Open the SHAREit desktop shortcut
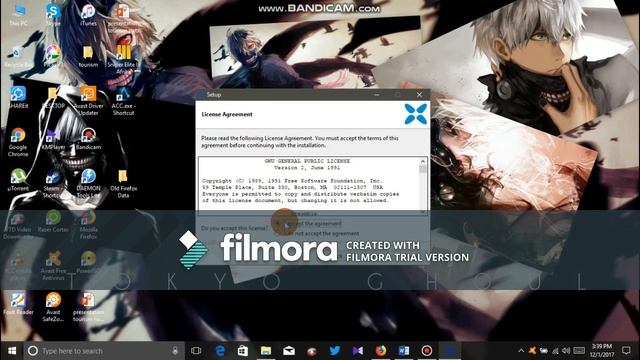This screenshot has height=360, width=640. click(x=18, y=98)
